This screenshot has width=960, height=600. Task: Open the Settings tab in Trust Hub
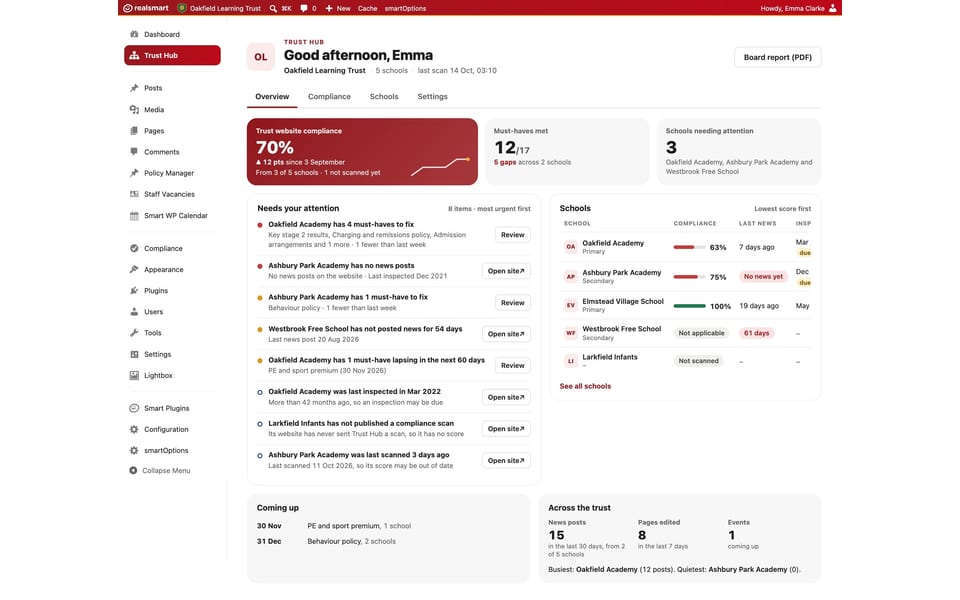432,97
